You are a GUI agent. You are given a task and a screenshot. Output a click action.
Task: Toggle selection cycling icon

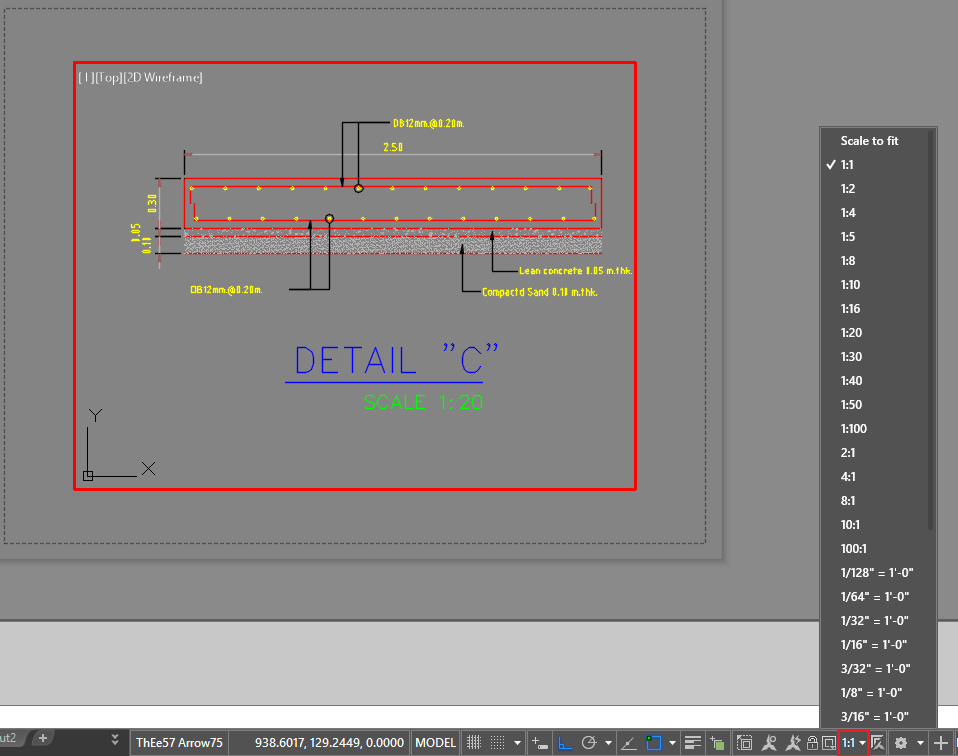pos(745,742)
